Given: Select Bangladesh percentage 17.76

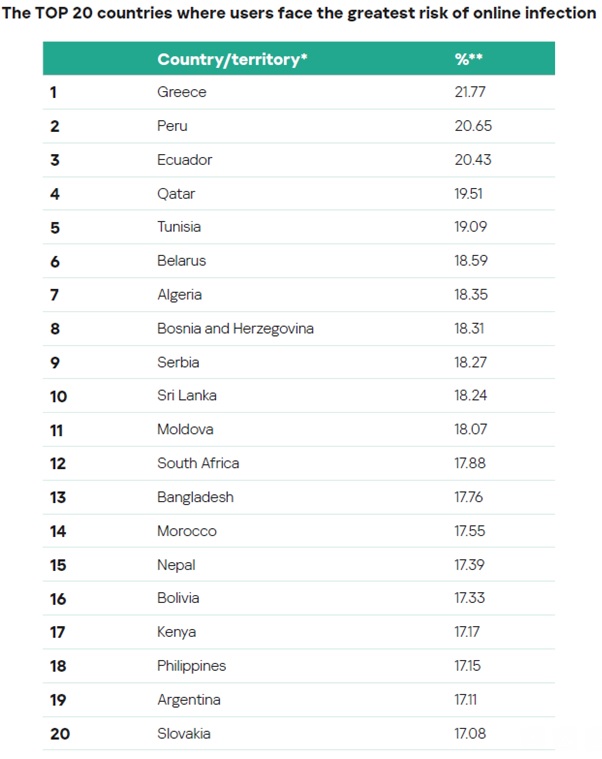Looking at the screenshot, I should point(468,497).
